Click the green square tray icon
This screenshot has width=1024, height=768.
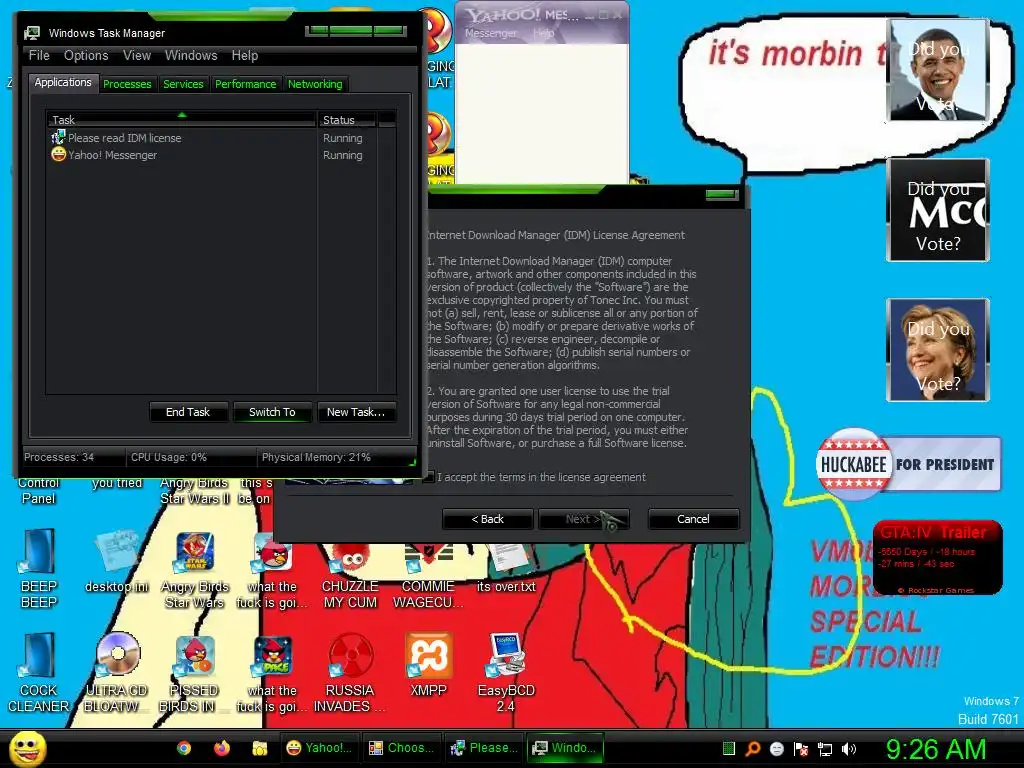click(729, 748)
